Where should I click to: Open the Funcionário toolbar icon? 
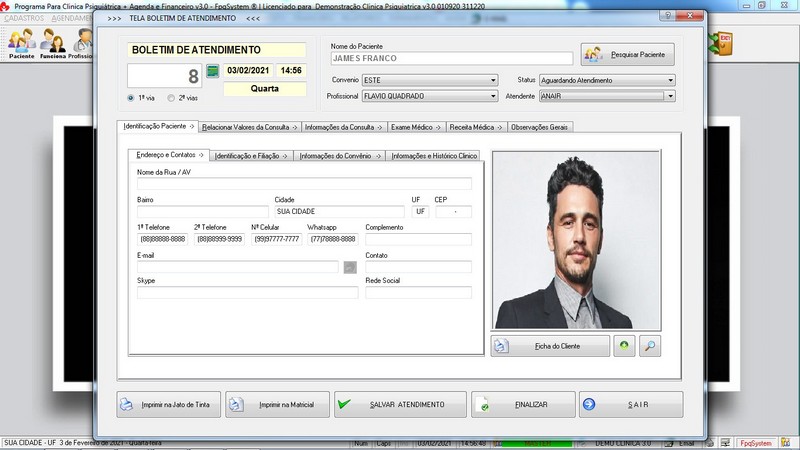52,43
